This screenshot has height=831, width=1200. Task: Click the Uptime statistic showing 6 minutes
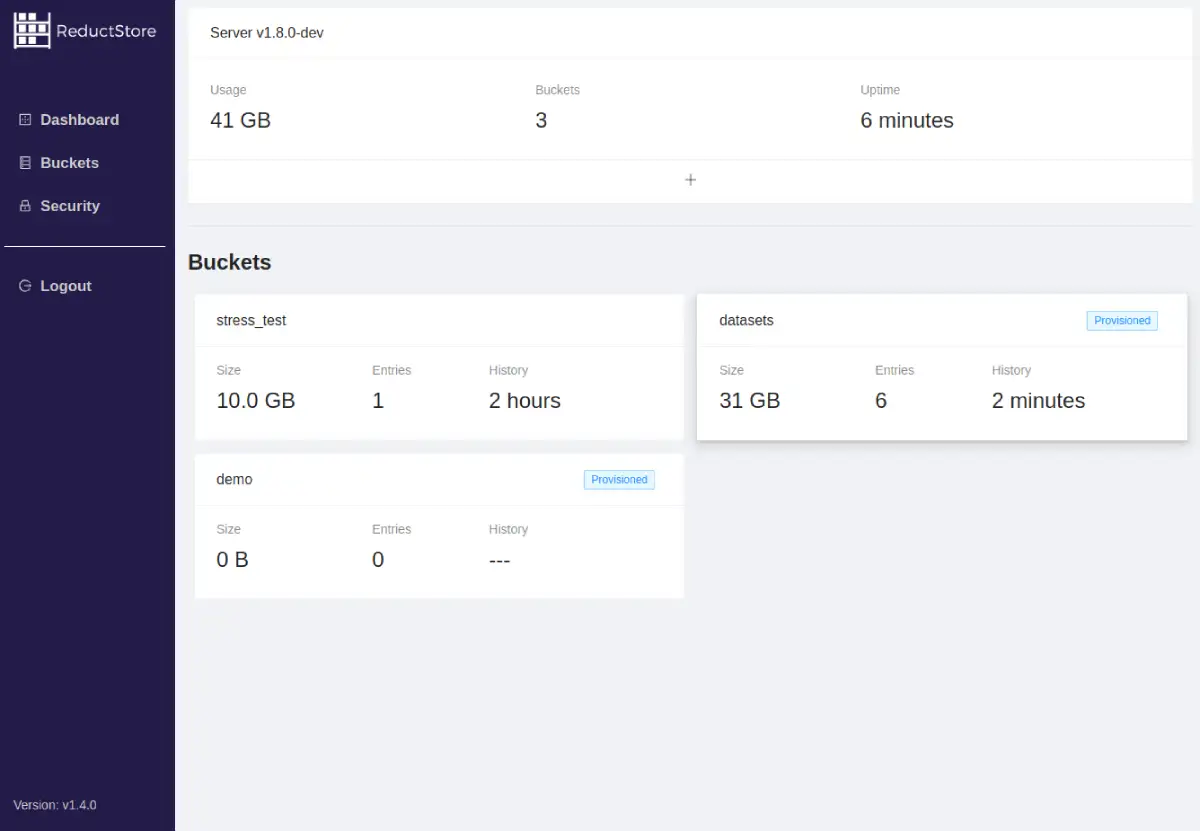click(x=906, y=120)
